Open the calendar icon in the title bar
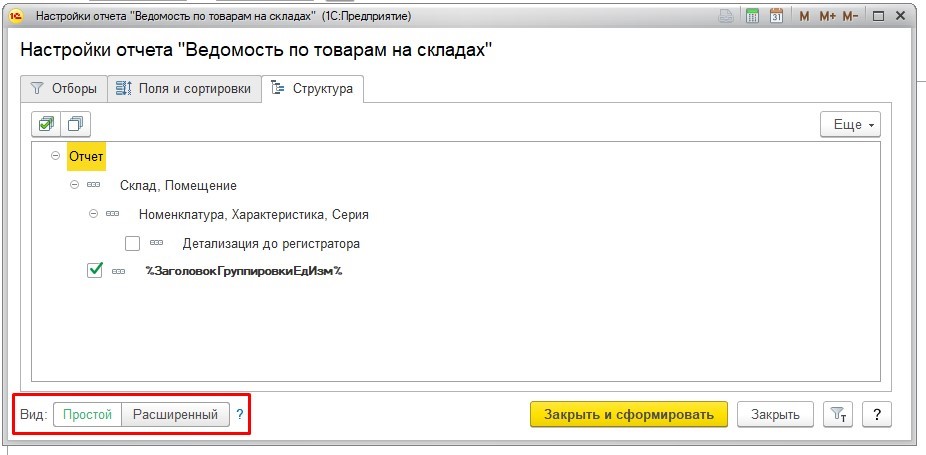The height and width of the screenshot is (455, 926). coord(775,17)
